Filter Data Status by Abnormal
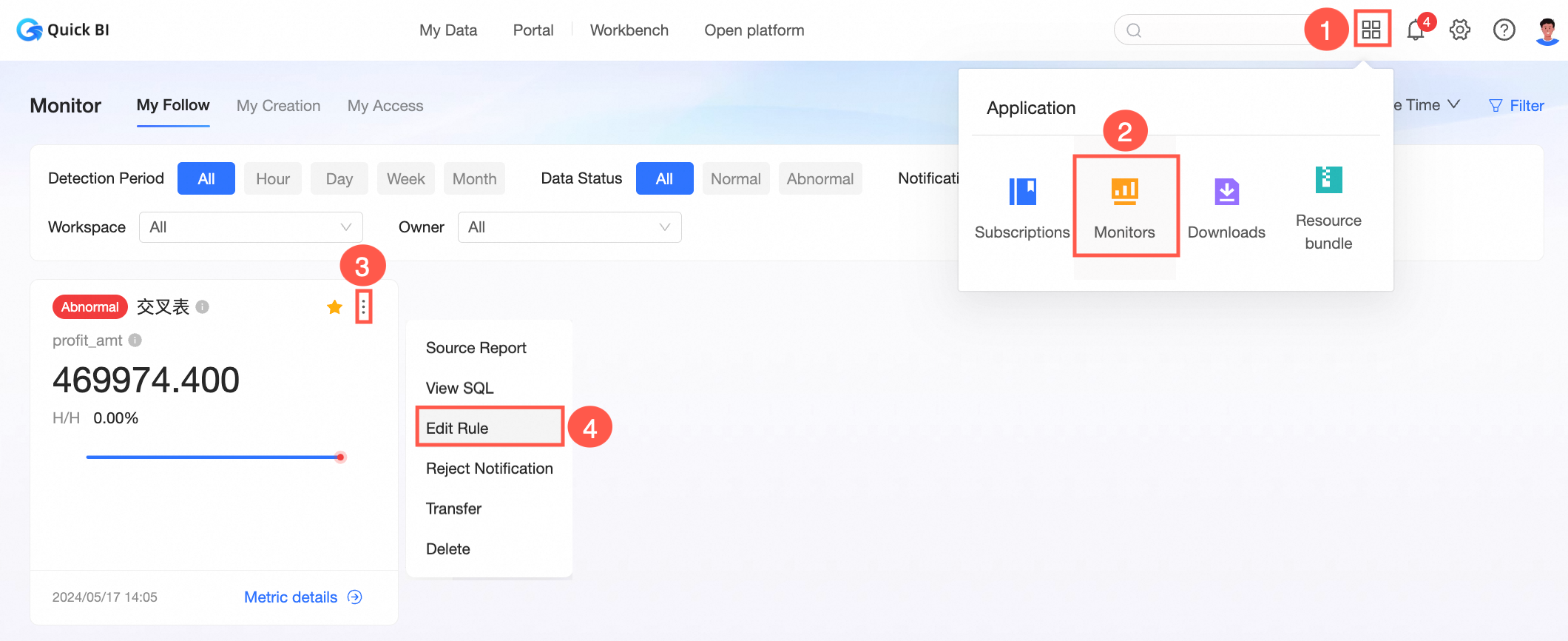Image resolution: width=1568 pixels, height=641 pixels. (x=820, y=178)
